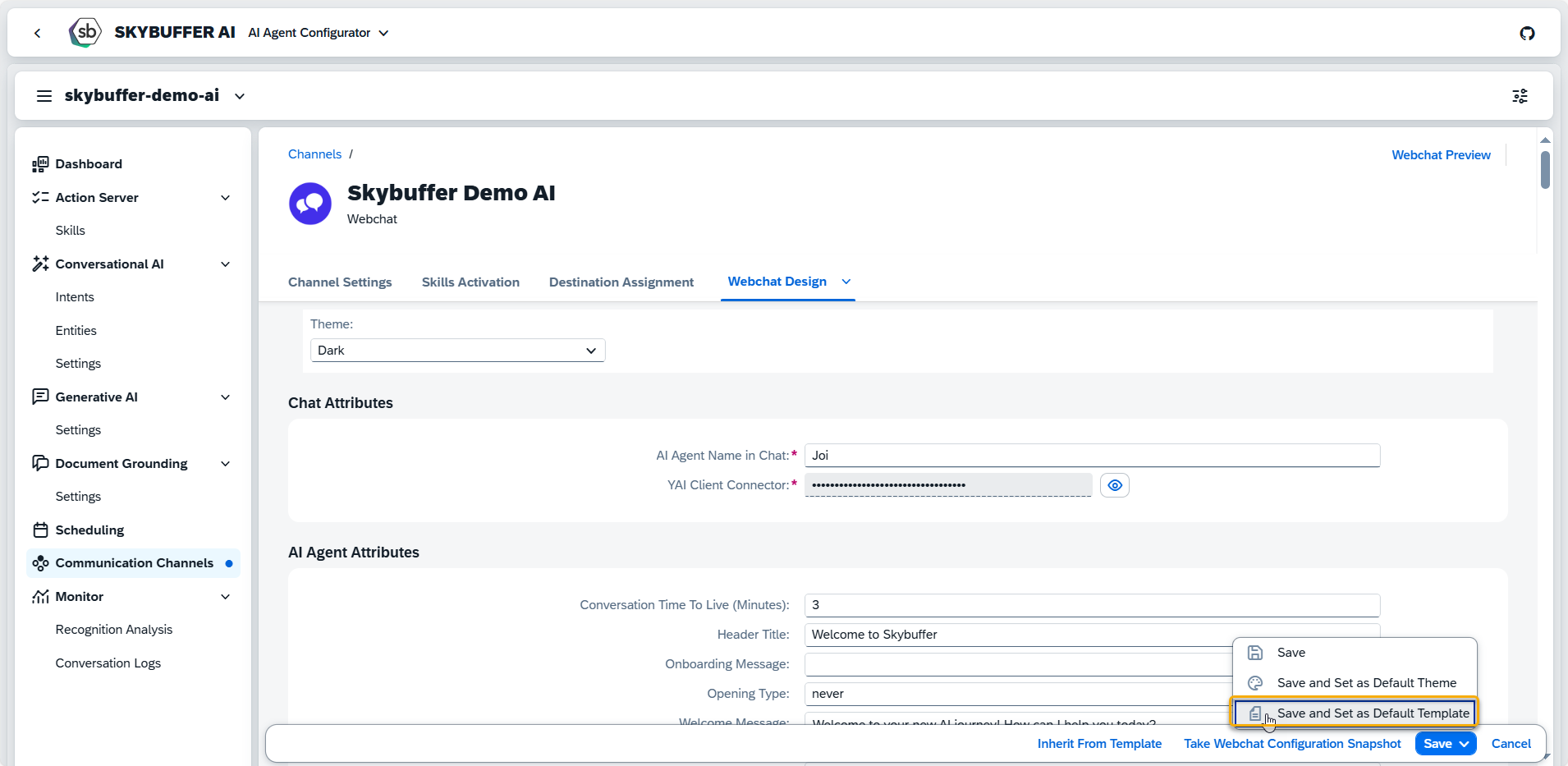Open Intents in the sidebar
1568x766 pixels.
[75, 297]
